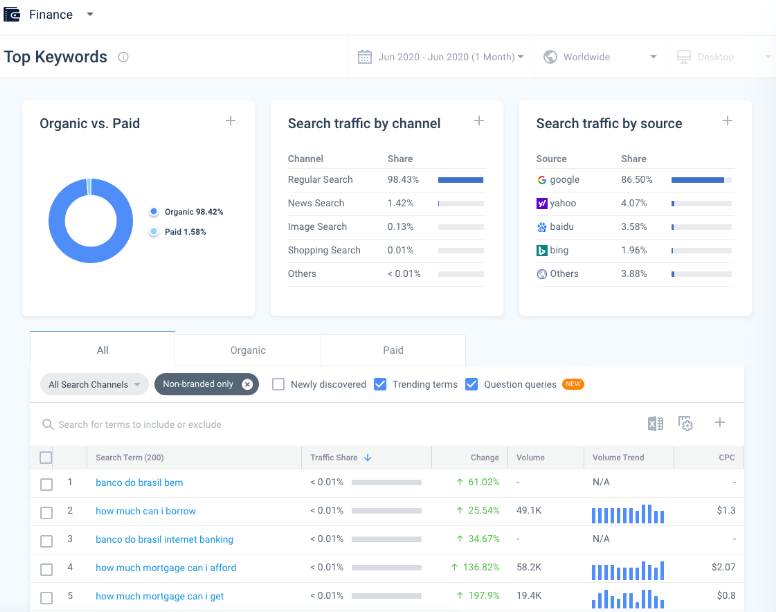Click the plus icon above the table
Image resolution: width=776 pixels, height=612 pixels.
coord(719,423)
